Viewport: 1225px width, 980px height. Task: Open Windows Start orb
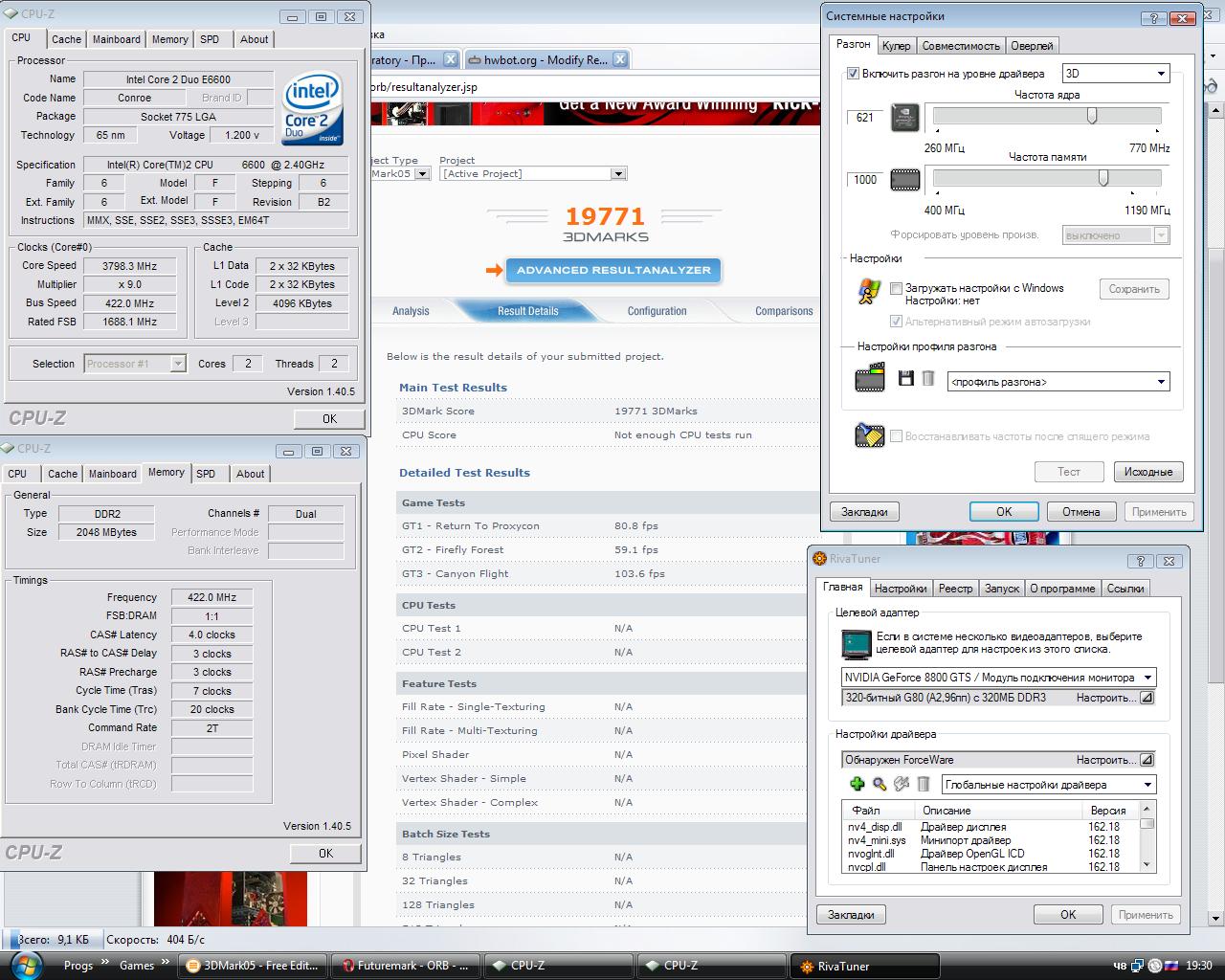[x=26, y=965]
